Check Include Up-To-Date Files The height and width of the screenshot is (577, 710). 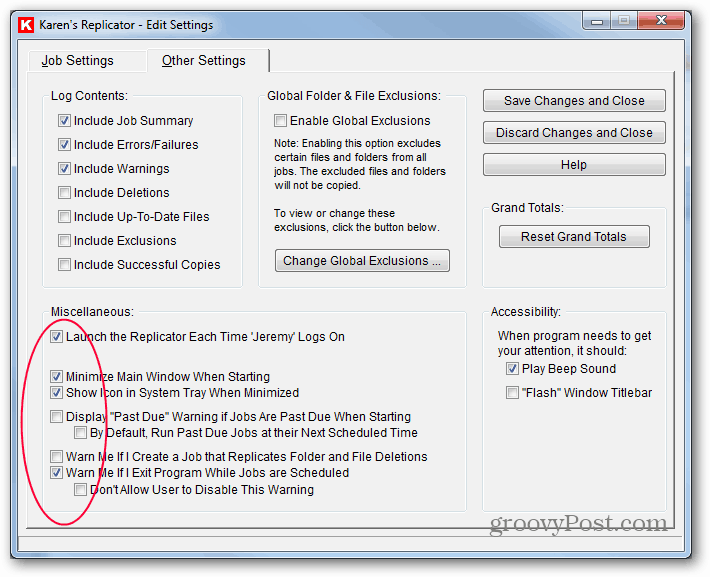[x=64, y=216]
